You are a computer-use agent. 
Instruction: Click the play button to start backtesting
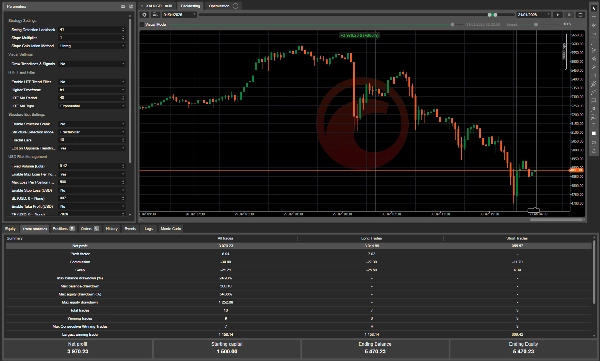pyautogui.click(x=558, y=15)
